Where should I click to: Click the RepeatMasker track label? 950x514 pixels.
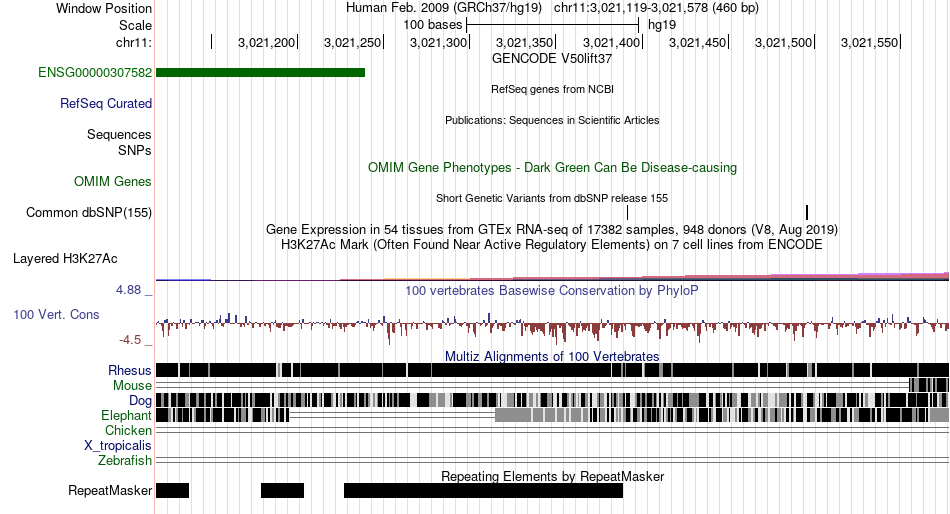tap(110, 490)
